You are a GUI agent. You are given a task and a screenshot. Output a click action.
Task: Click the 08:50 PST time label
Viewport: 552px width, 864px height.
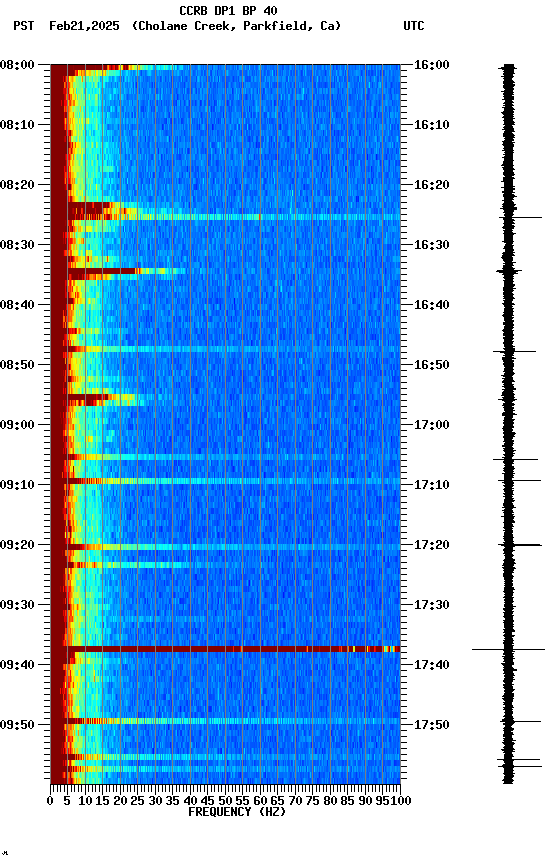pyautogui.click(x=17, y=365)
